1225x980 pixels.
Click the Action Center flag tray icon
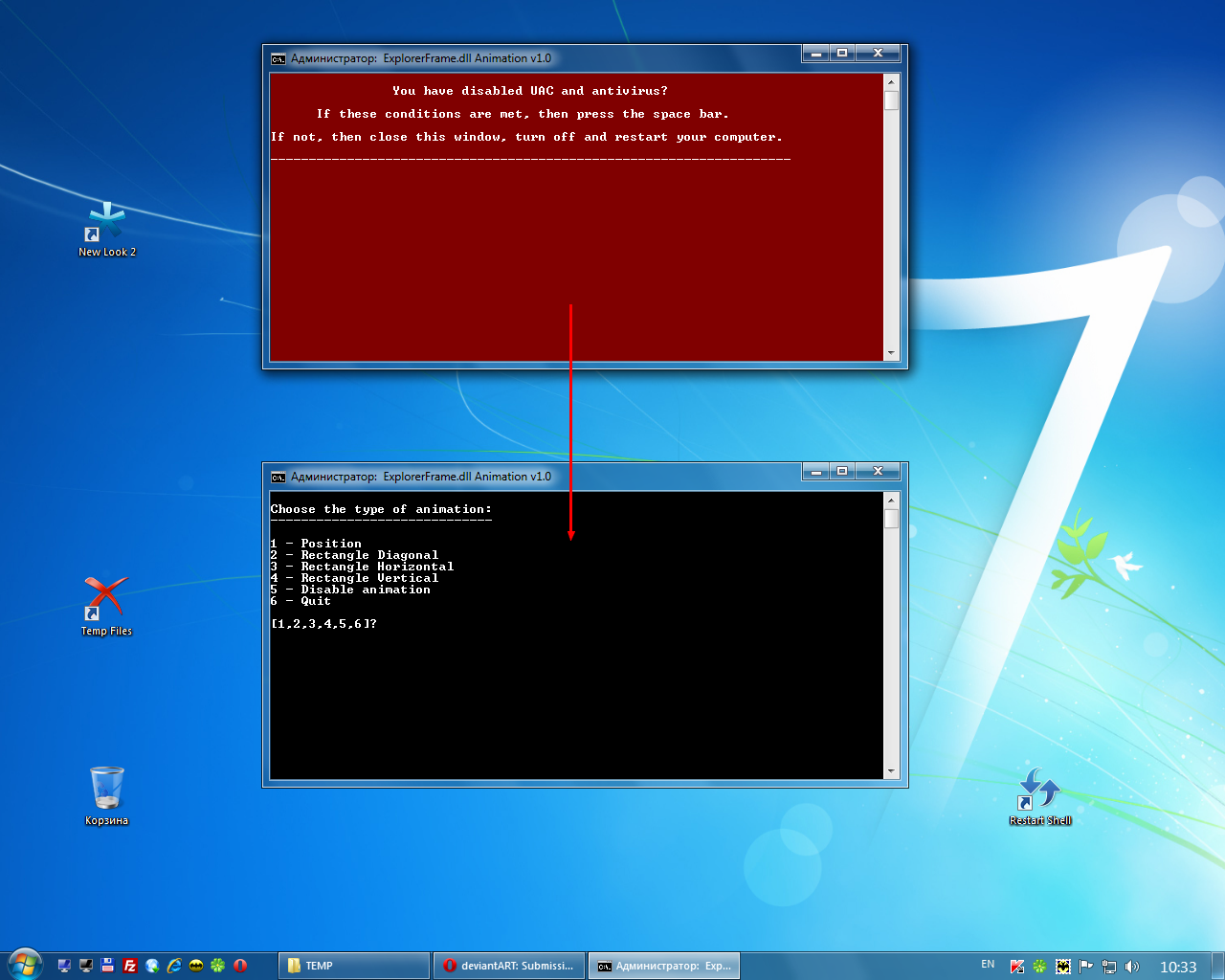coord(1086,967)
